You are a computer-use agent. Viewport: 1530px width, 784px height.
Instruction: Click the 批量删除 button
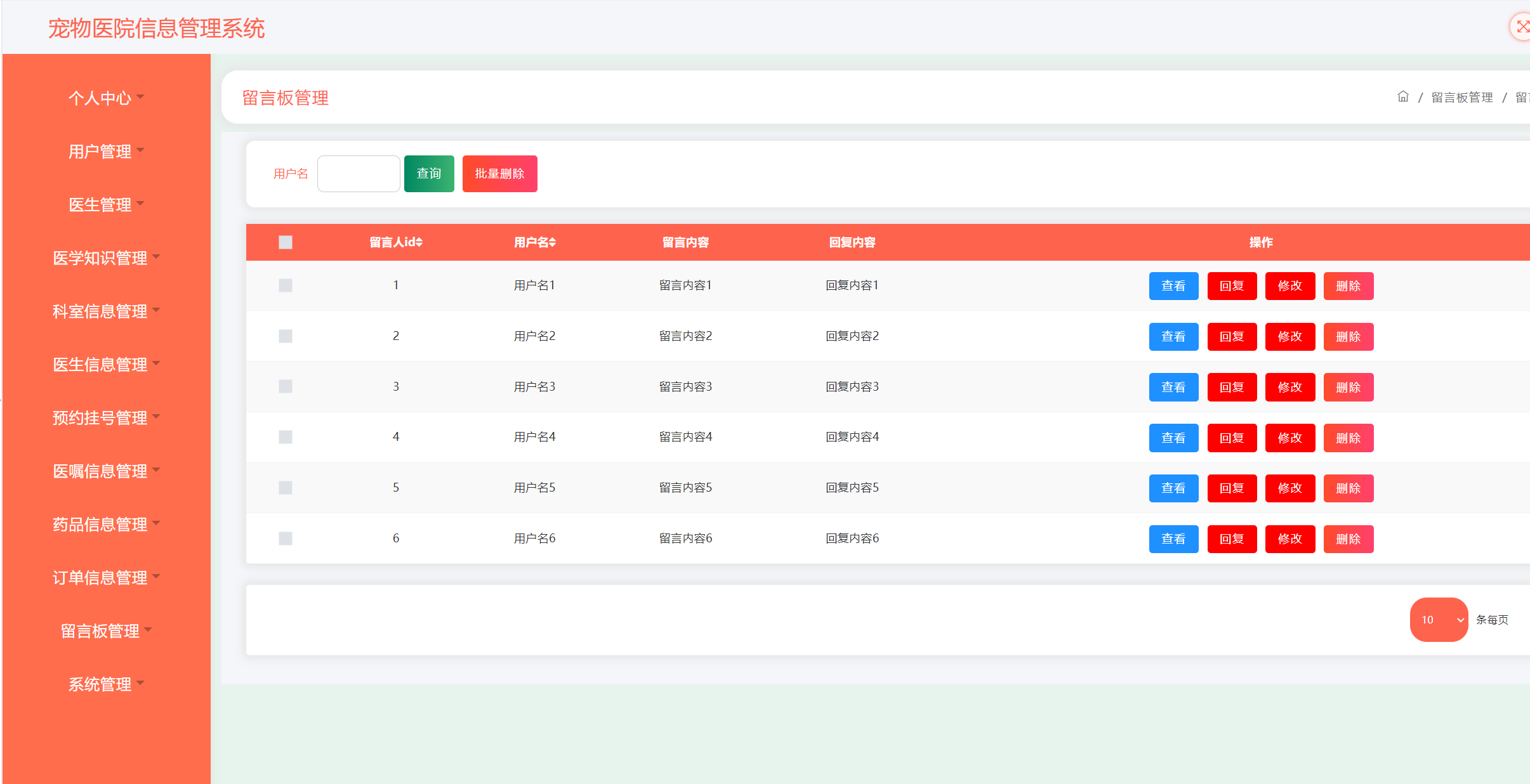point(499,174)
